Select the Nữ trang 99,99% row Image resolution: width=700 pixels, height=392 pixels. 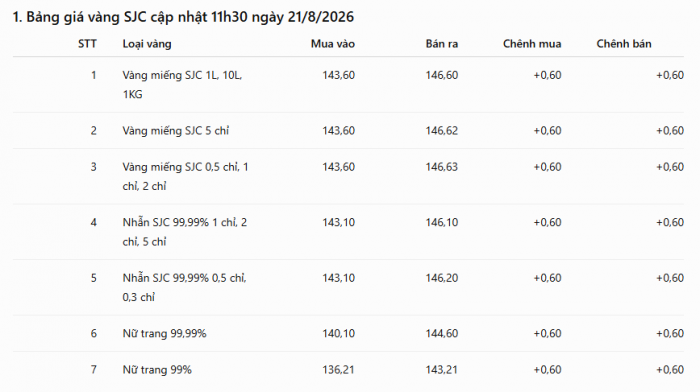[348, 334]
